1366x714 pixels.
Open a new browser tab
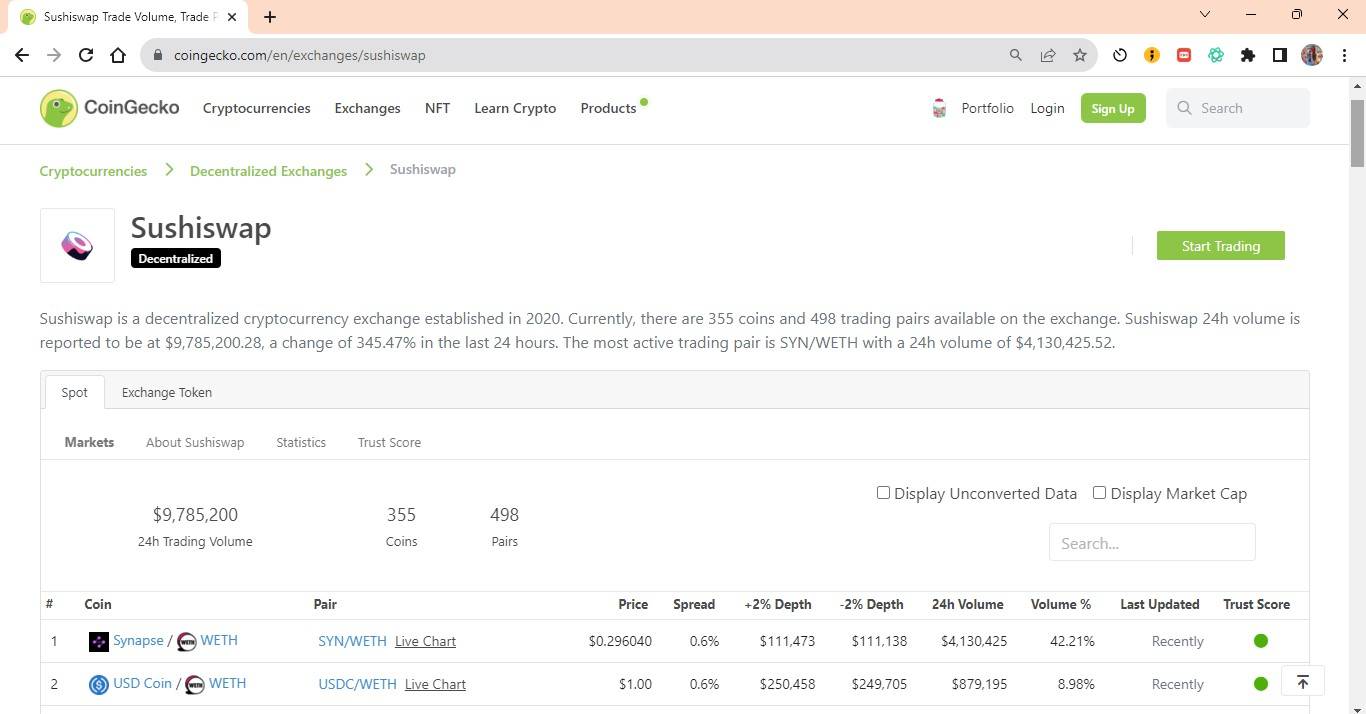click(270, 17)
